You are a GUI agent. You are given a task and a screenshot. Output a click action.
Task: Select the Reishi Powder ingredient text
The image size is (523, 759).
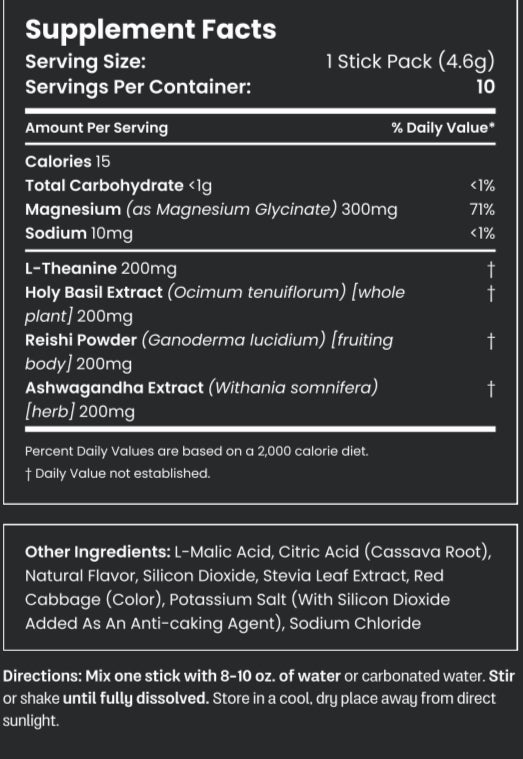click(x=209, y=352)
